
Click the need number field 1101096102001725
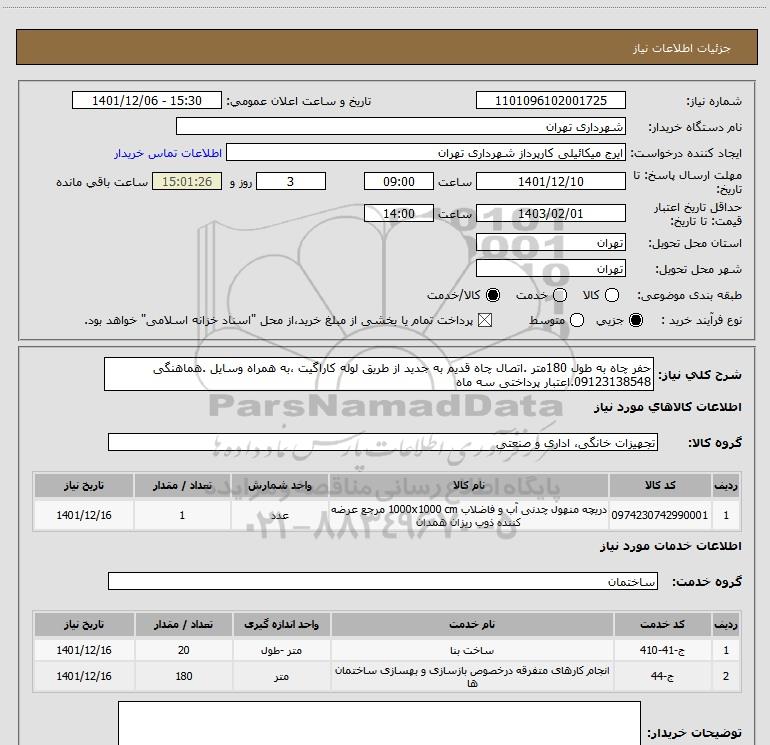point(550,100)
